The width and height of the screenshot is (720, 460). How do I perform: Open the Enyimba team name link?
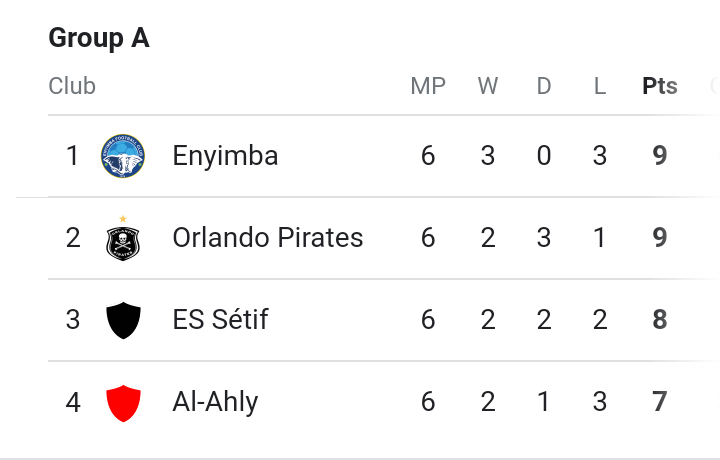(x=225, y=156)
